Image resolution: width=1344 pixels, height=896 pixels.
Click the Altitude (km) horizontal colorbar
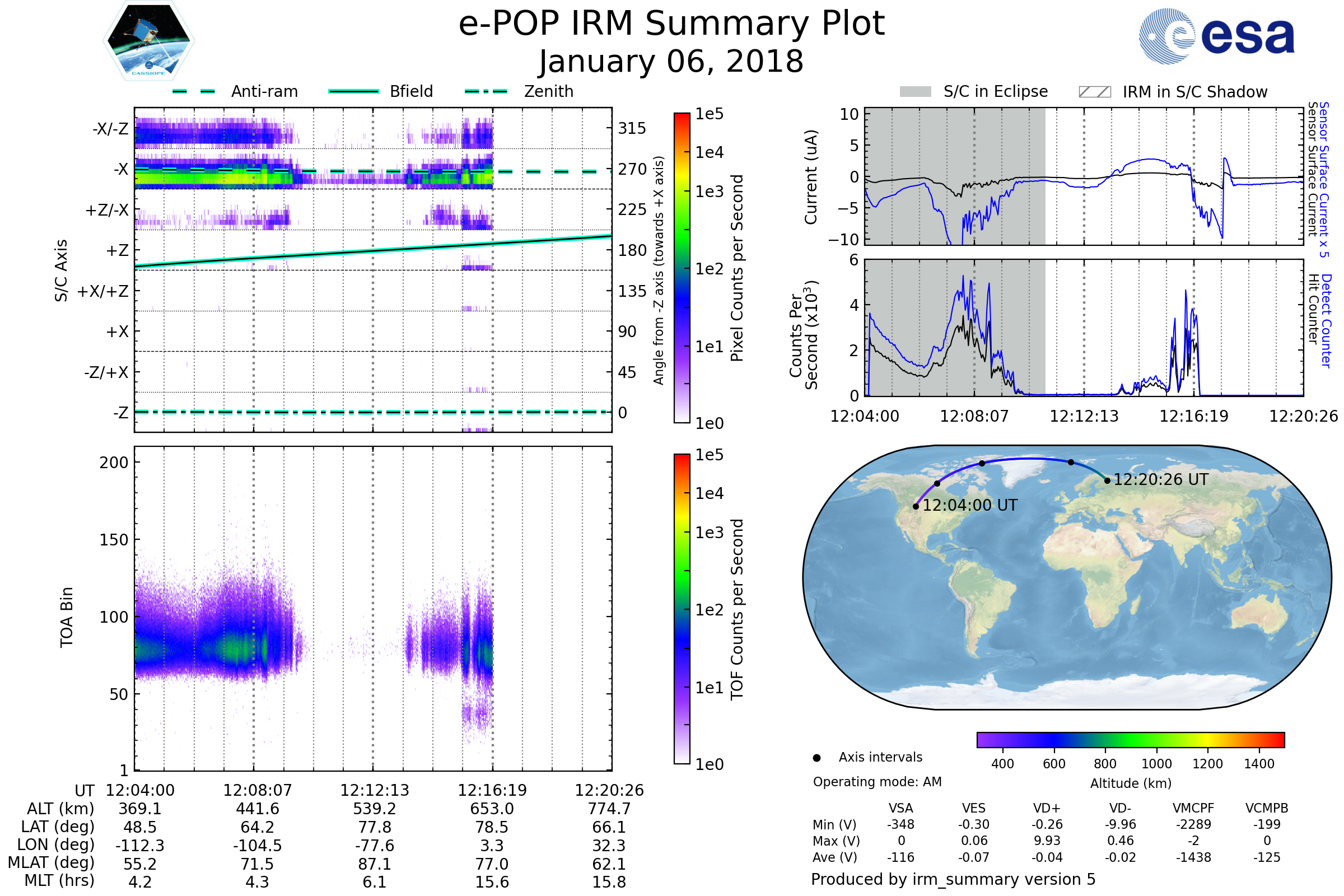[x=1130, y=739]
